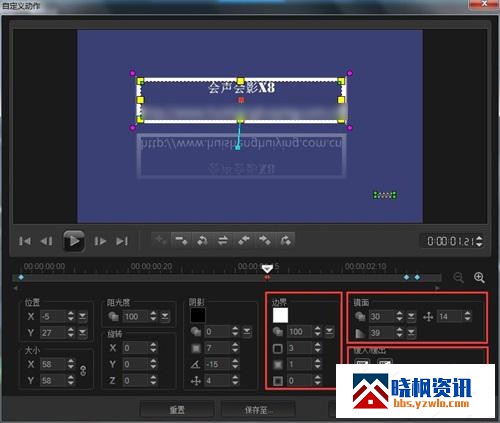The height and width of the screenshot is (423, 500).
Task: Select the first keyframe diamond on timeline
Action: coord(21,277)
